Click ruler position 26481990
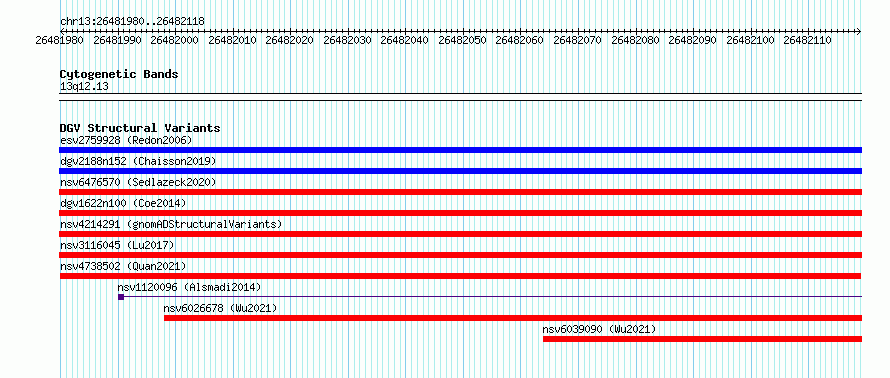The width and height of the screenshot is (890, 378). point(117,41)
